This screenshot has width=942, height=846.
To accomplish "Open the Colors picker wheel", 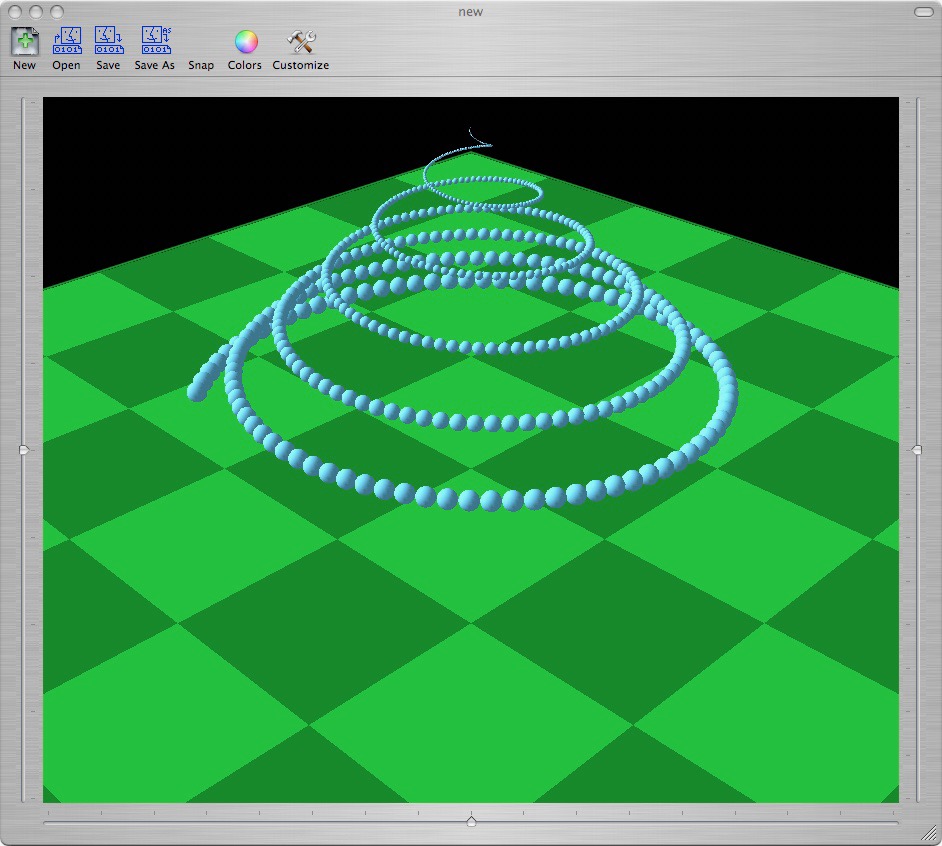I will point(246,41).
